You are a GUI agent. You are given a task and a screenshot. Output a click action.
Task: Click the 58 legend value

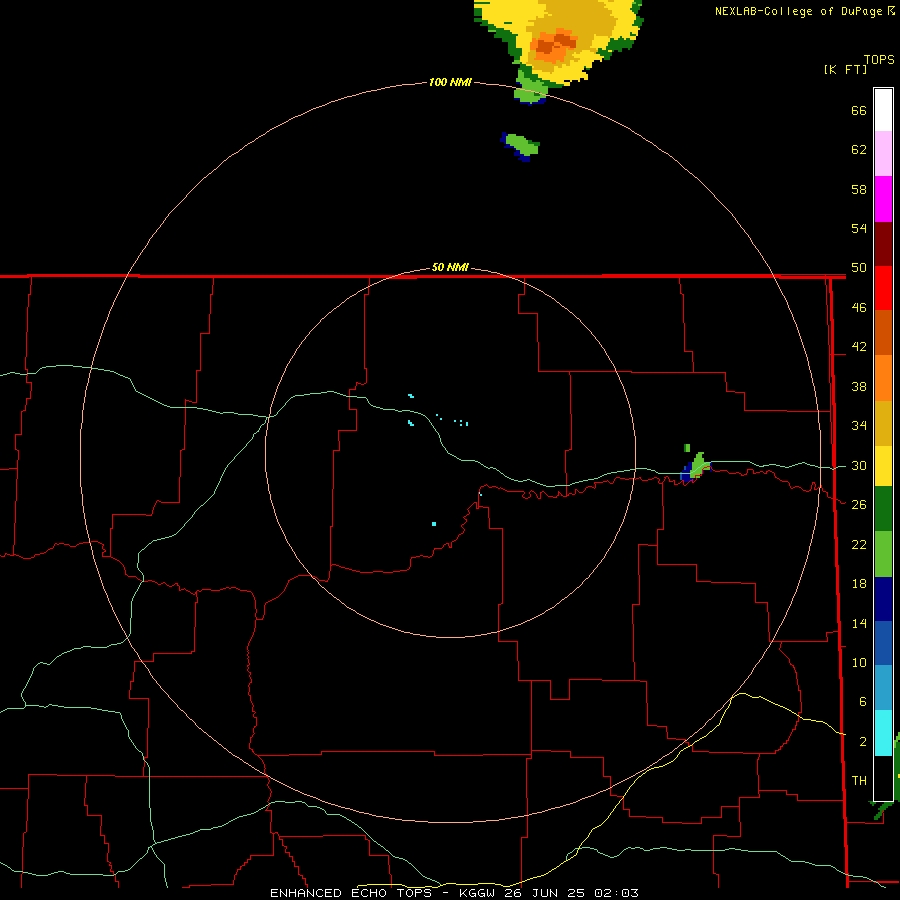859,189
